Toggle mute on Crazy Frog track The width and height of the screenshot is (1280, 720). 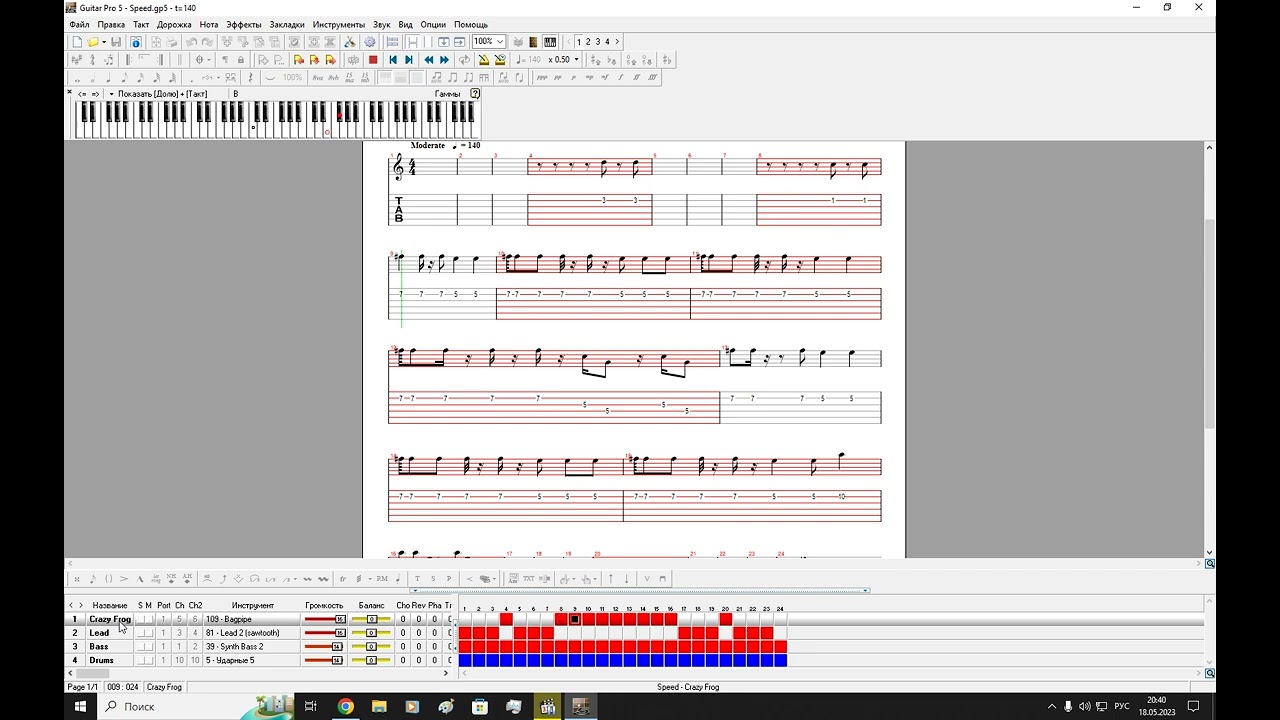click(150, 619)
